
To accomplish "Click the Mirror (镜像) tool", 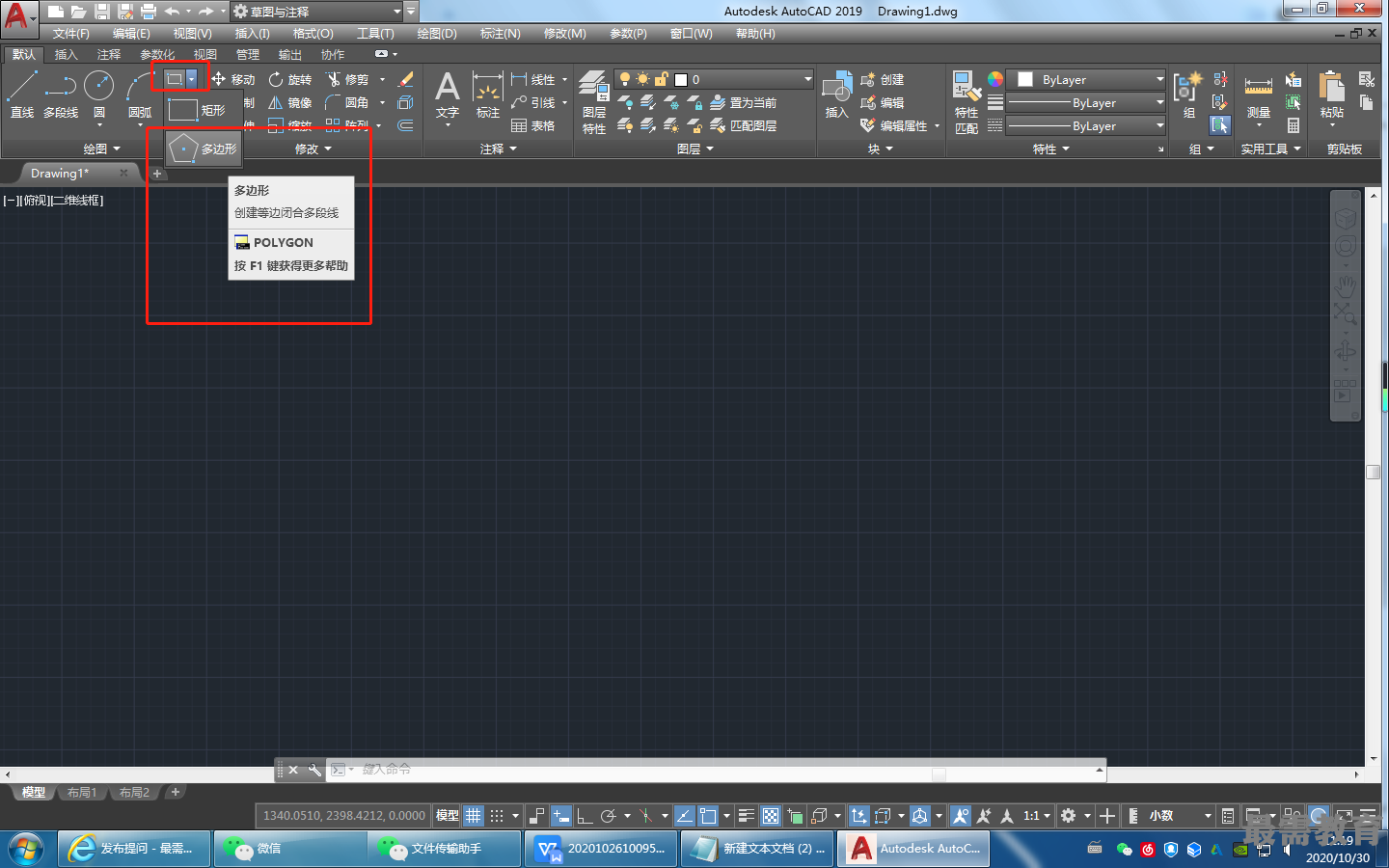I will click(290, 102).
